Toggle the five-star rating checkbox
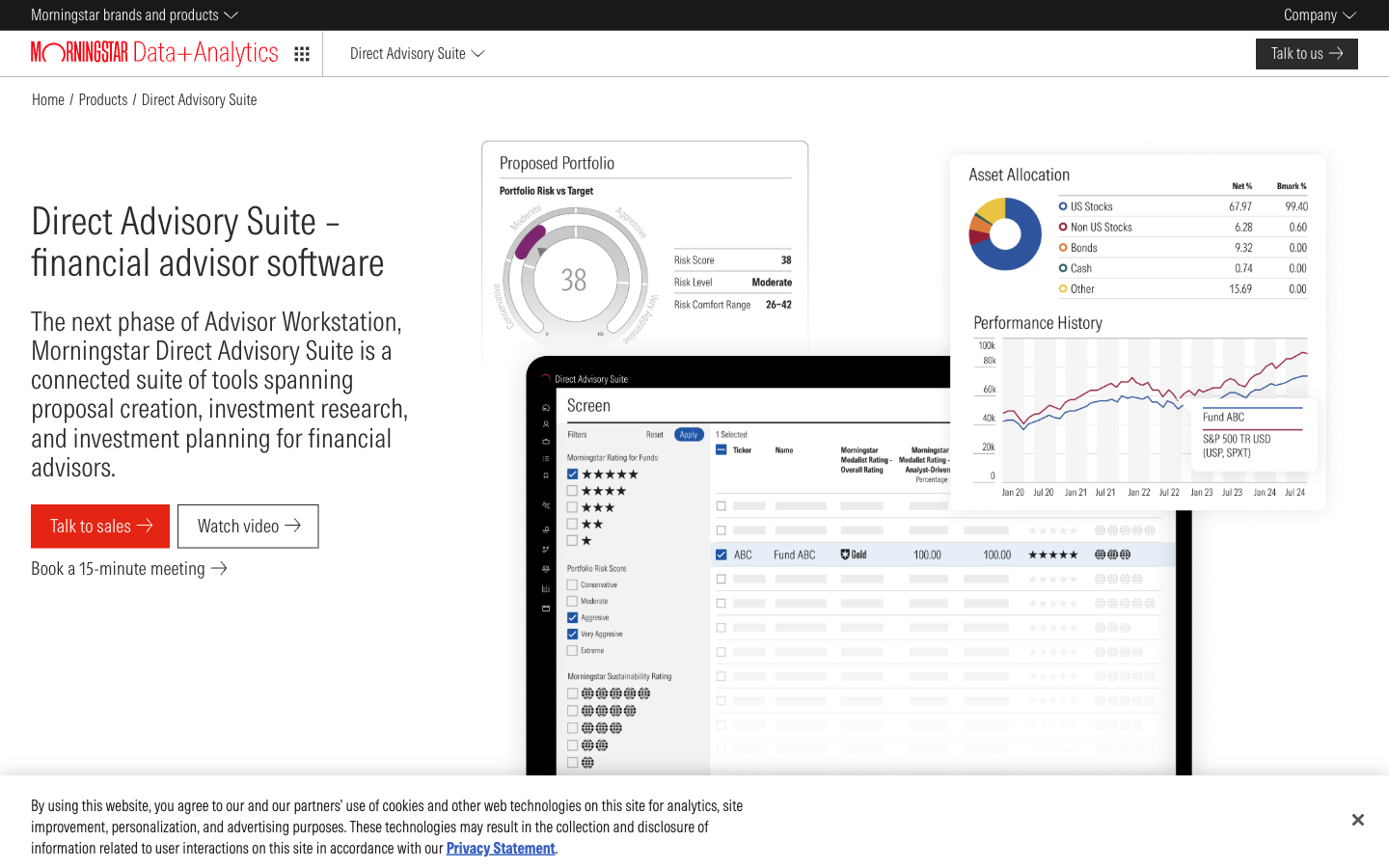 pyautogui.click(x=572, y=475)
